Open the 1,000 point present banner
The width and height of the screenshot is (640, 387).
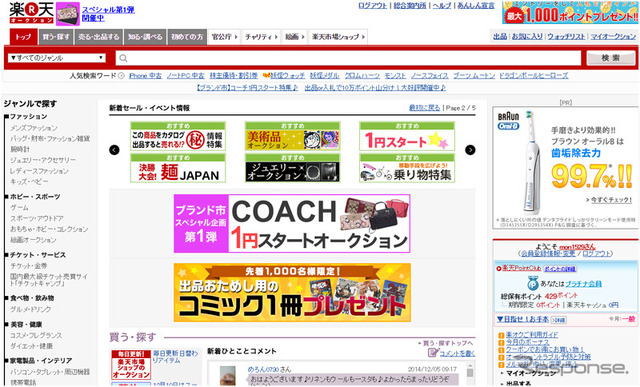coord(570,13)
